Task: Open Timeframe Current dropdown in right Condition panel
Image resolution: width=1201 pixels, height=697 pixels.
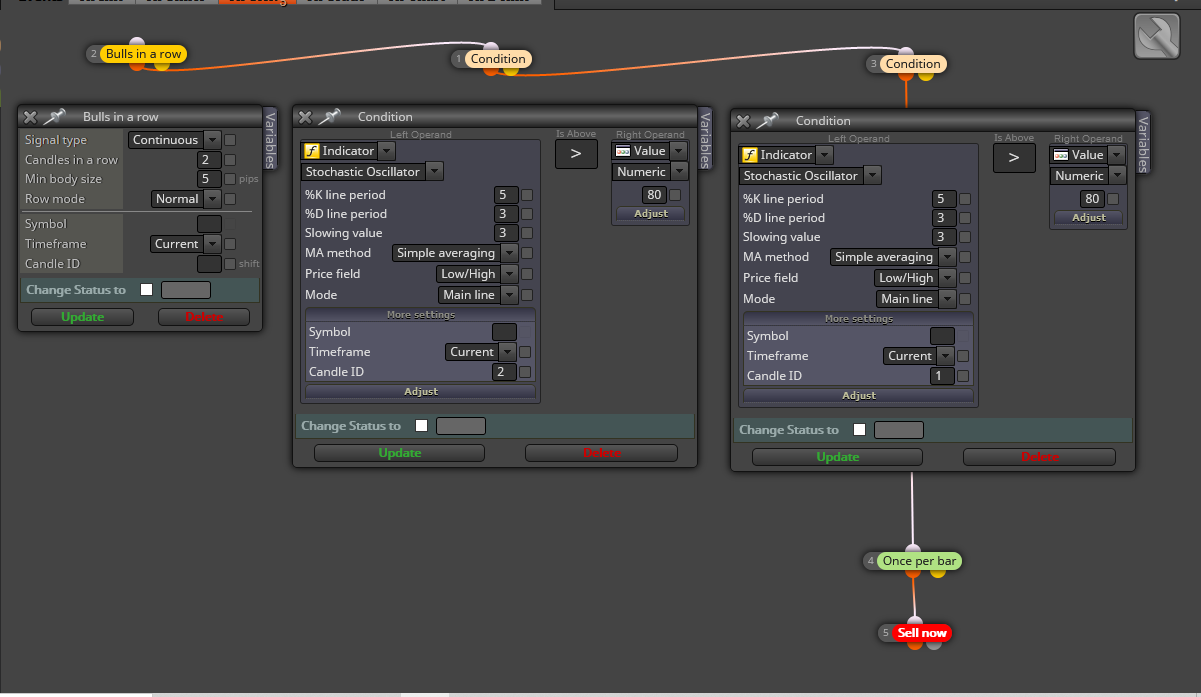Action: point(919,356)
